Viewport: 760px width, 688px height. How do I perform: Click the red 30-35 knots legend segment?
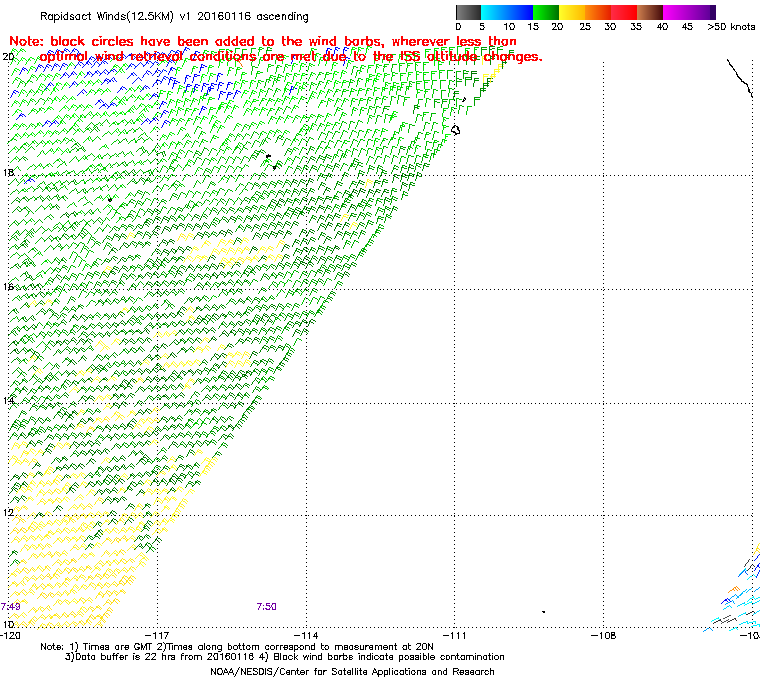[624, 12]
